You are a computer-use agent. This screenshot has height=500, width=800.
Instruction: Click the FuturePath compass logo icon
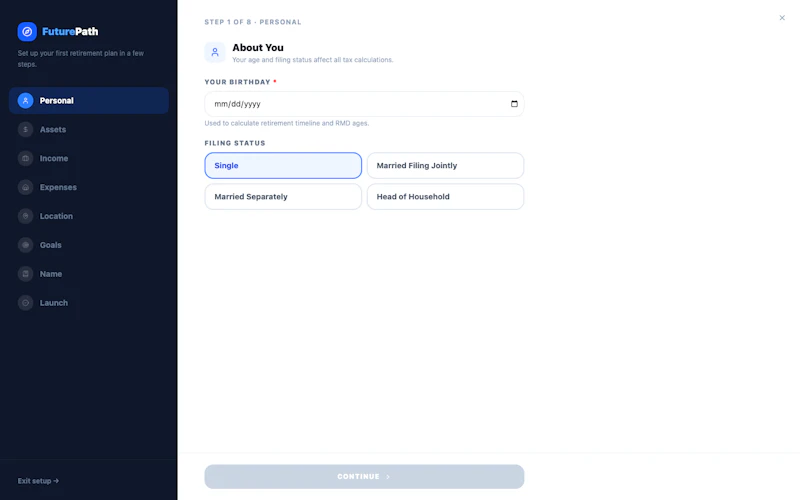pyautogui.click(x=27, y=32)
